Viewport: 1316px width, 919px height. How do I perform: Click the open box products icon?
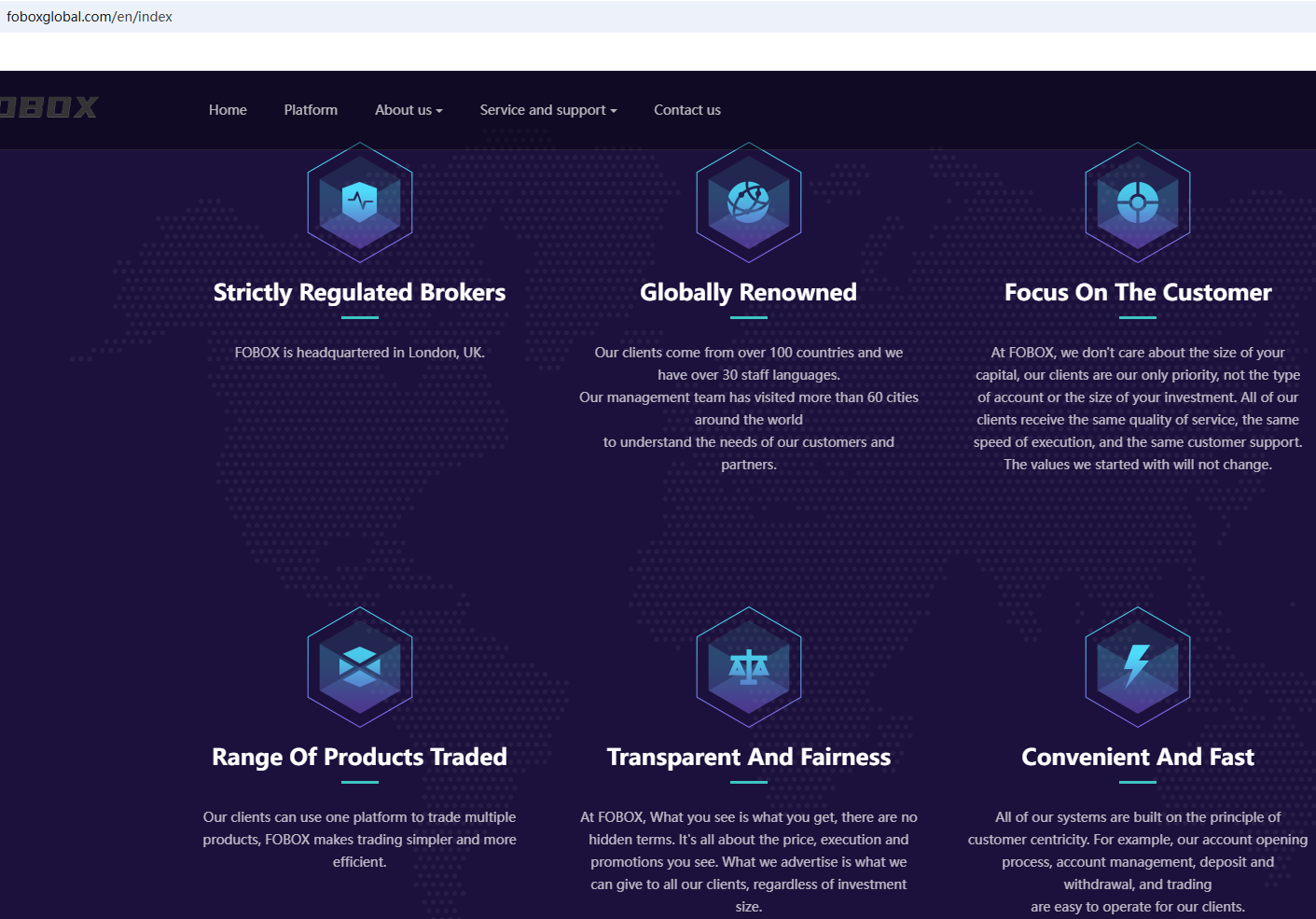pos(359,667)
